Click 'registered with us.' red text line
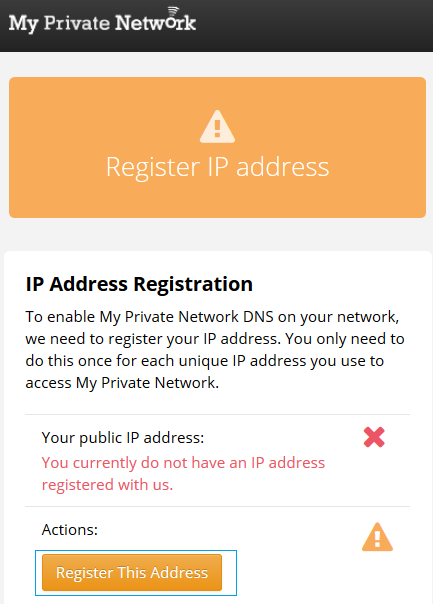Image resolution: width=433 pixels, height=604 pixels. 107,485
